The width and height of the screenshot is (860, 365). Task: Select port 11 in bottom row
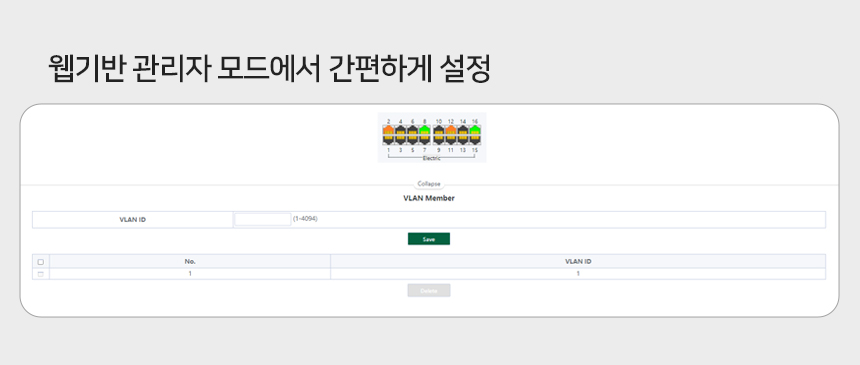coord(451,140)
